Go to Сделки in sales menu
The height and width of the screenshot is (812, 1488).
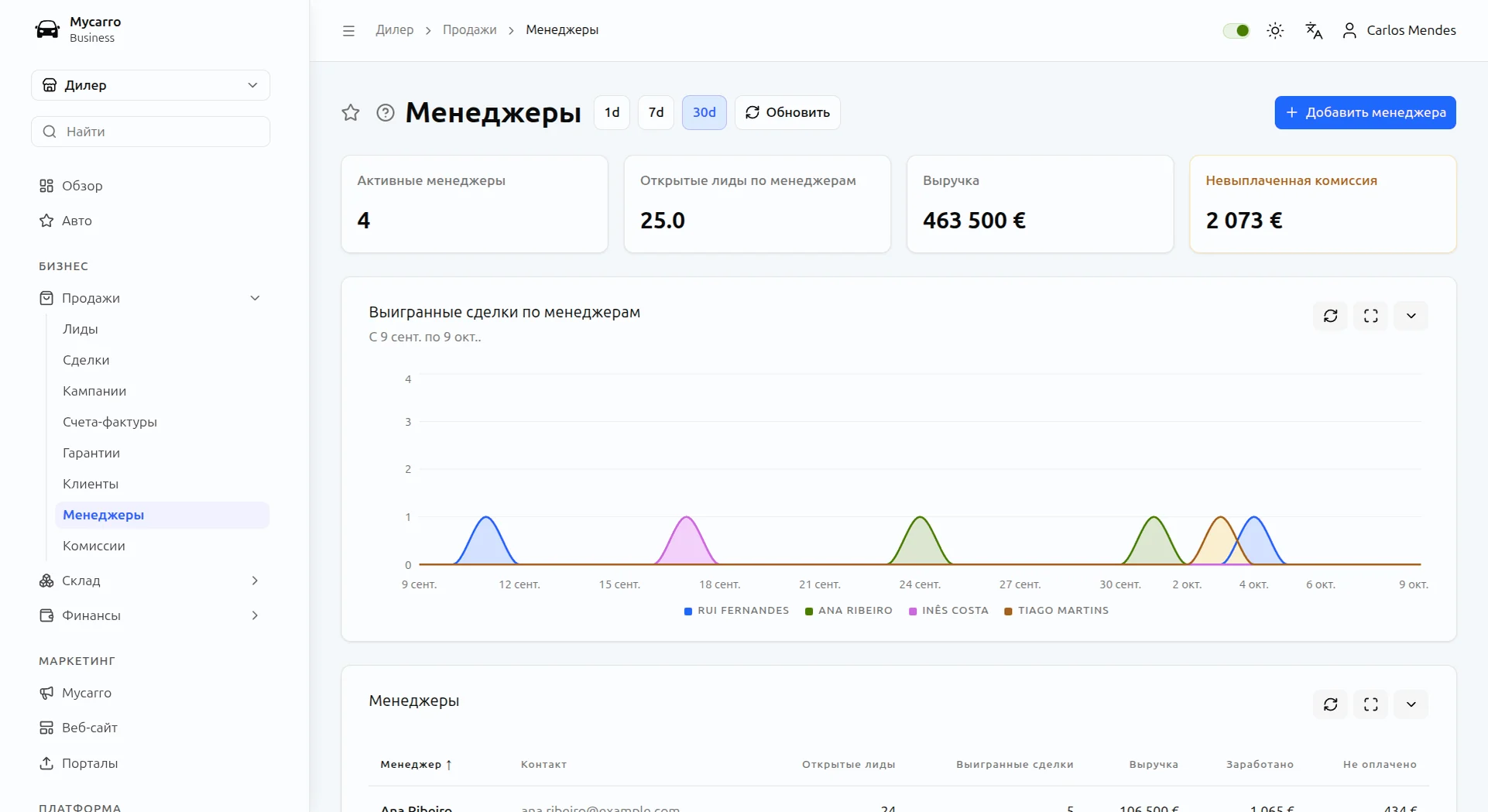point(162,360)
